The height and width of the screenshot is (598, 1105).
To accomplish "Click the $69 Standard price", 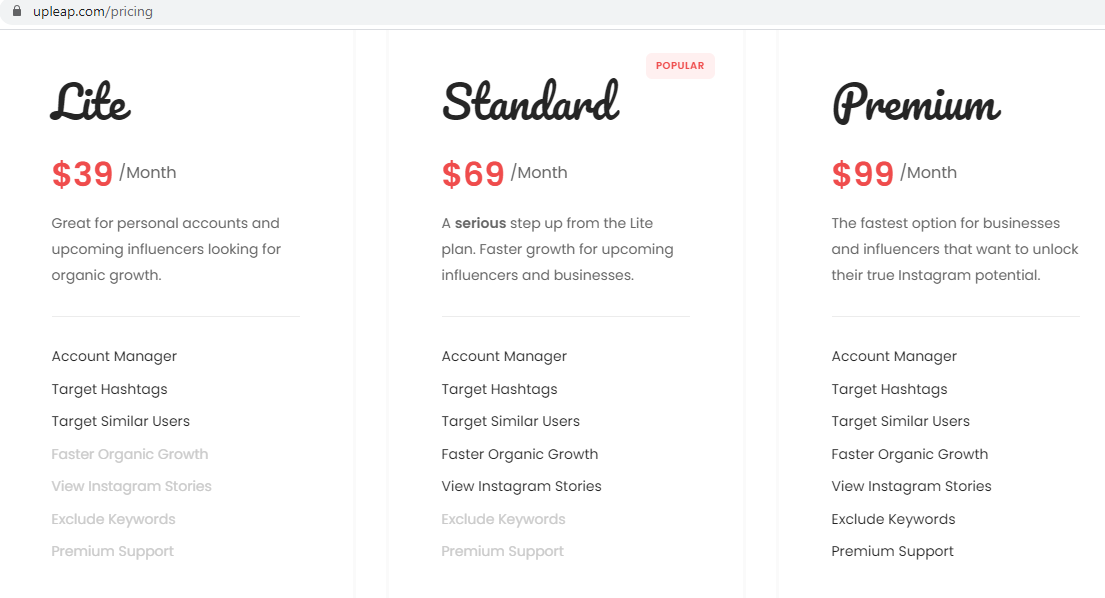I will click(473, 174).
